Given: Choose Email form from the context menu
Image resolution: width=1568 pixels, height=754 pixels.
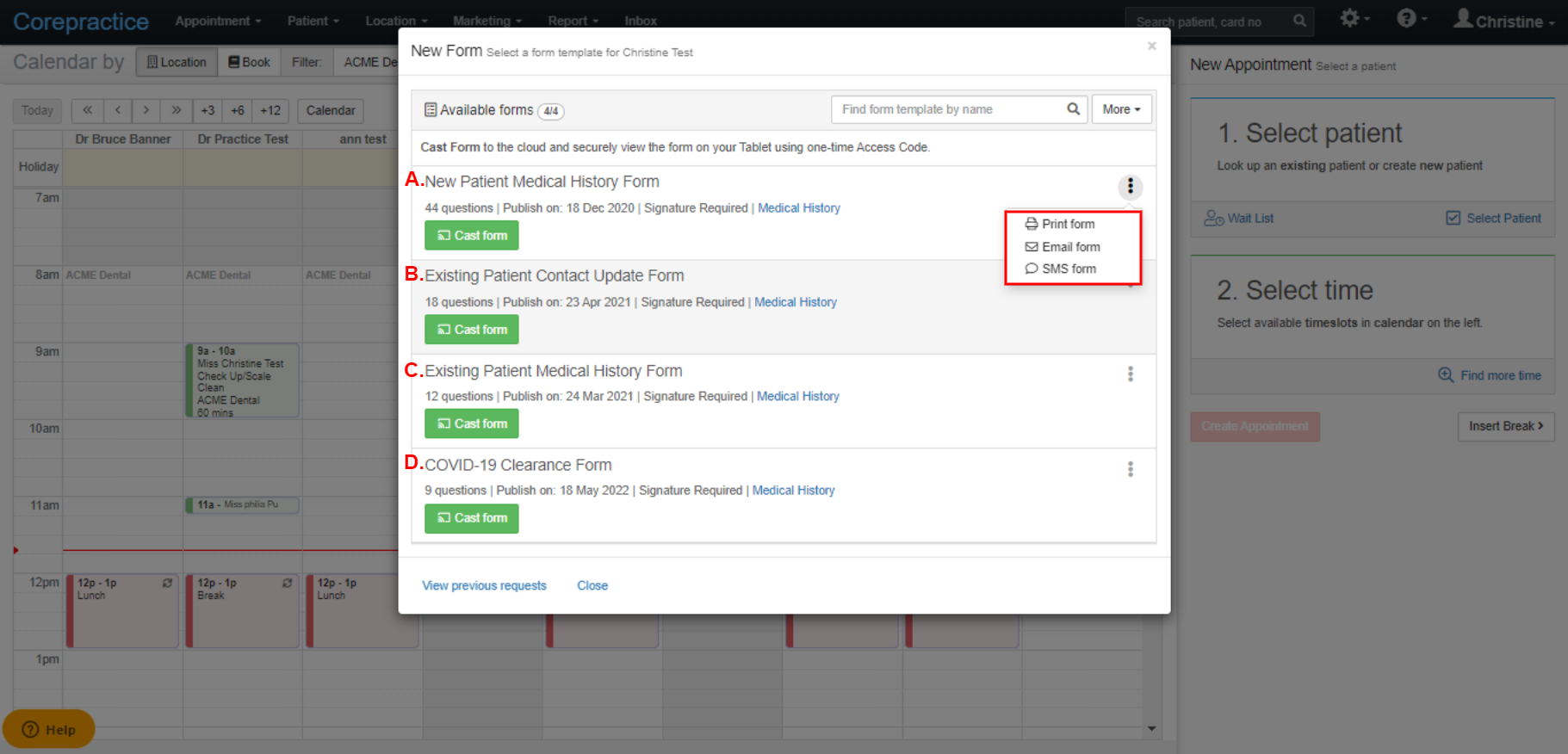Looking at the screenshot, I should click(1063, 247).
